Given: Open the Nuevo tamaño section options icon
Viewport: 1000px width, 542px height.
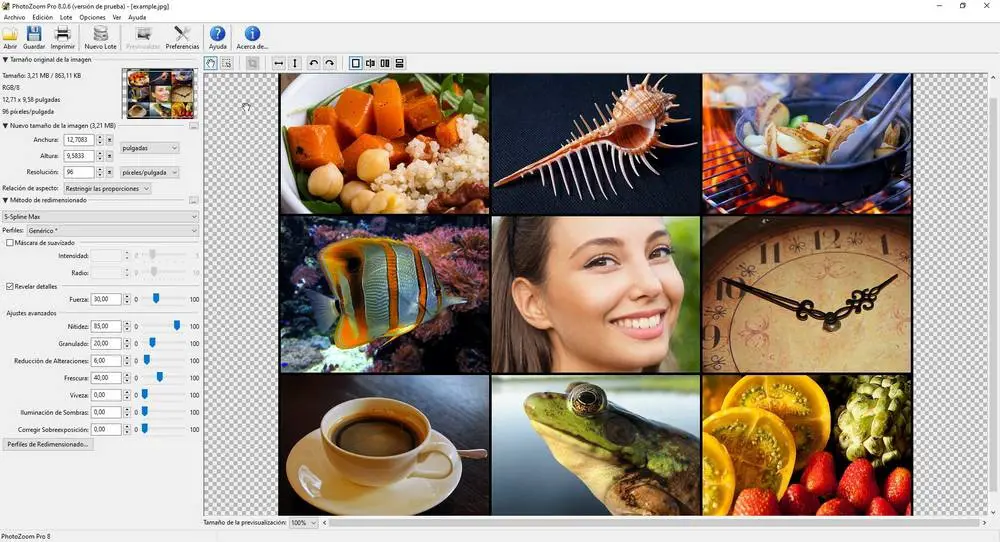Looking at the screenshot, I should click(x=193, y=126).
